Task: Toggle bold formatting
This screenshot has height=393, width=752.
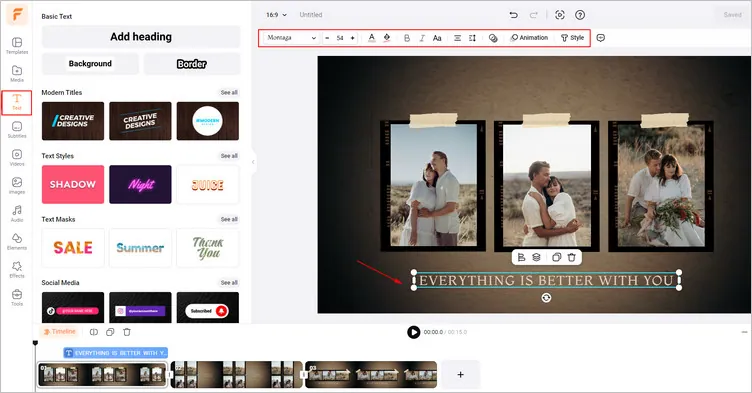Action: pyautogui.click(x=407, y=38)
